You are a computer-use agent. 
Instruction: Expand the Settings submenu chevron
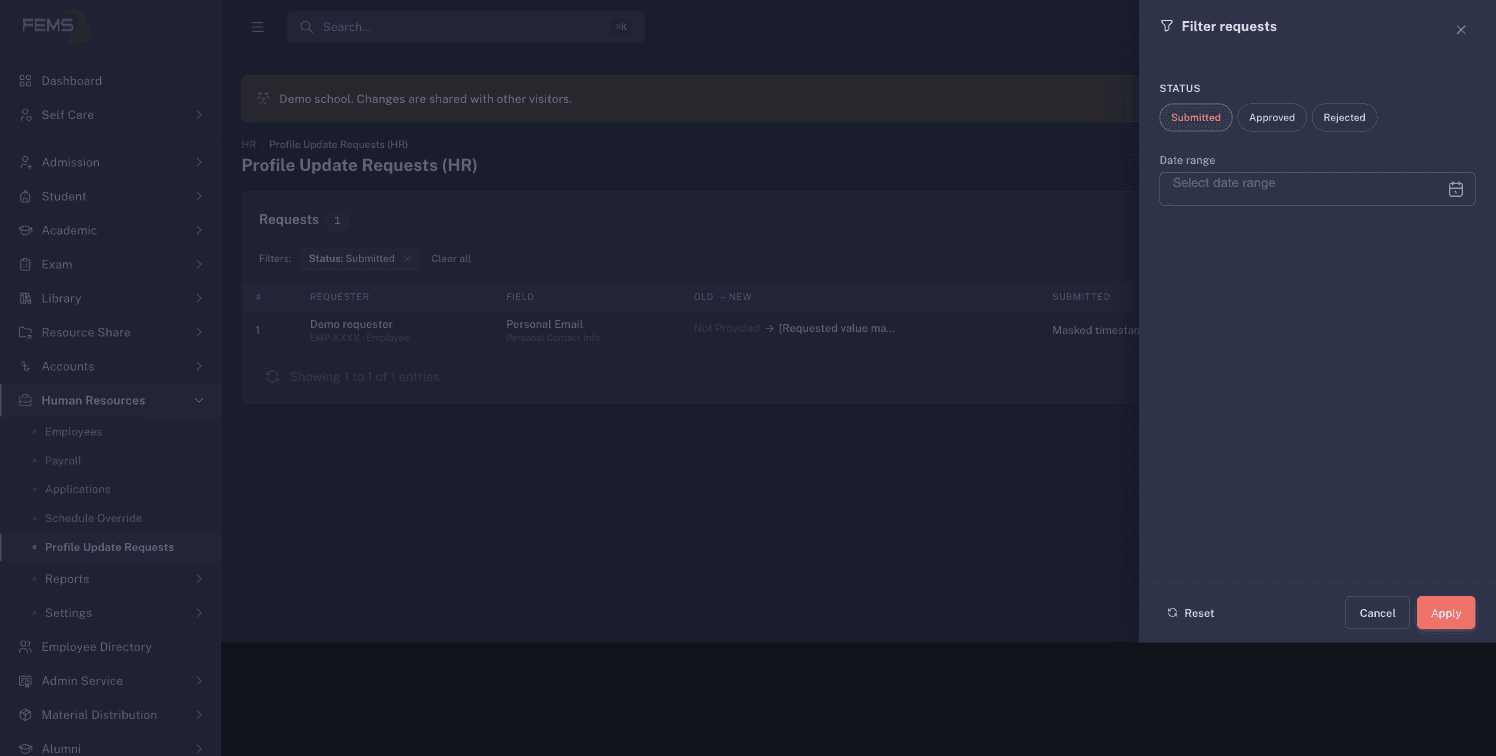199,613
